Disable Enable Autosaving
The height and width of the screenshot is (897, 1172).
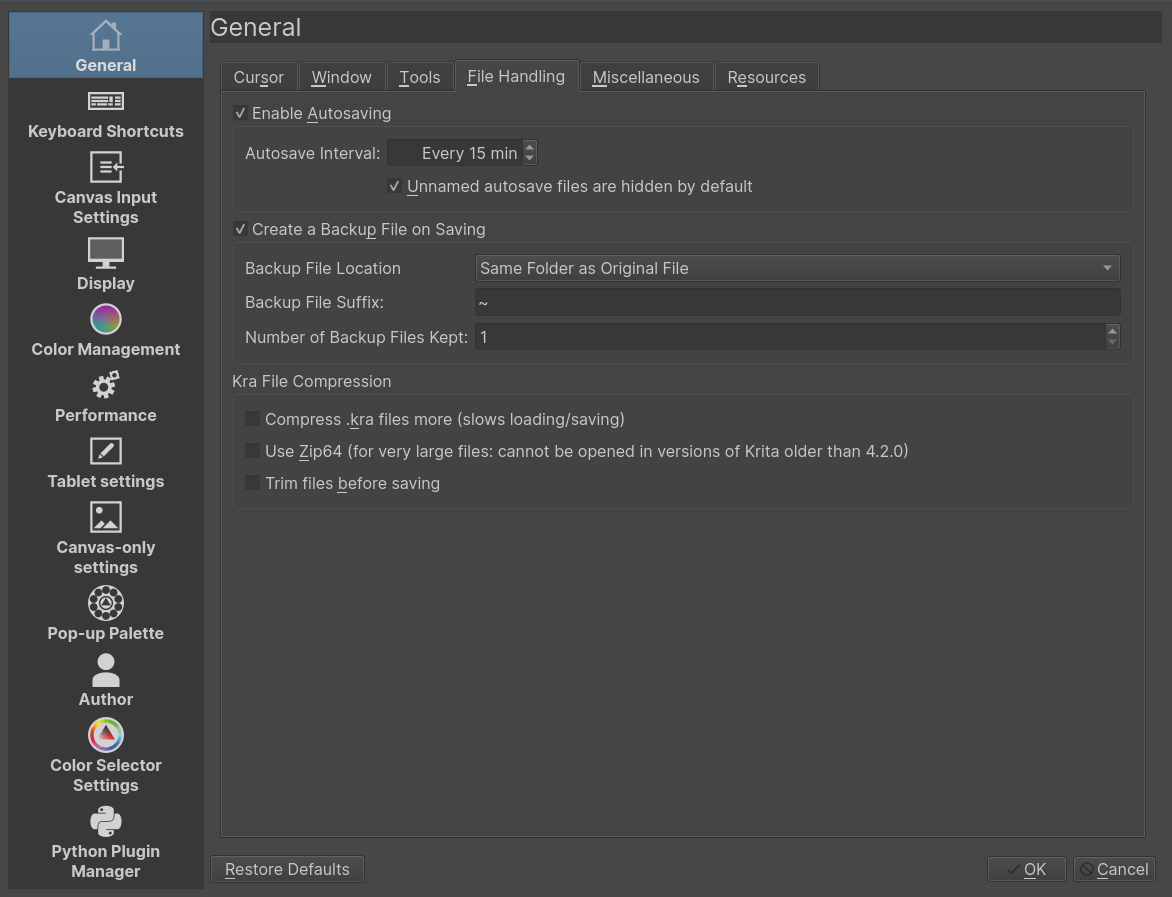pos(240,113)
